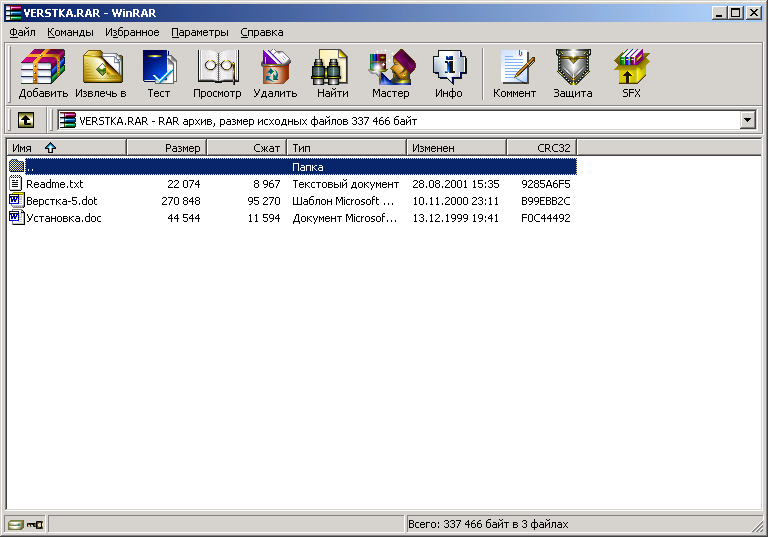Click the Папка type label in selected row
Screen dimensions: 768x537
tap(308, 167)
